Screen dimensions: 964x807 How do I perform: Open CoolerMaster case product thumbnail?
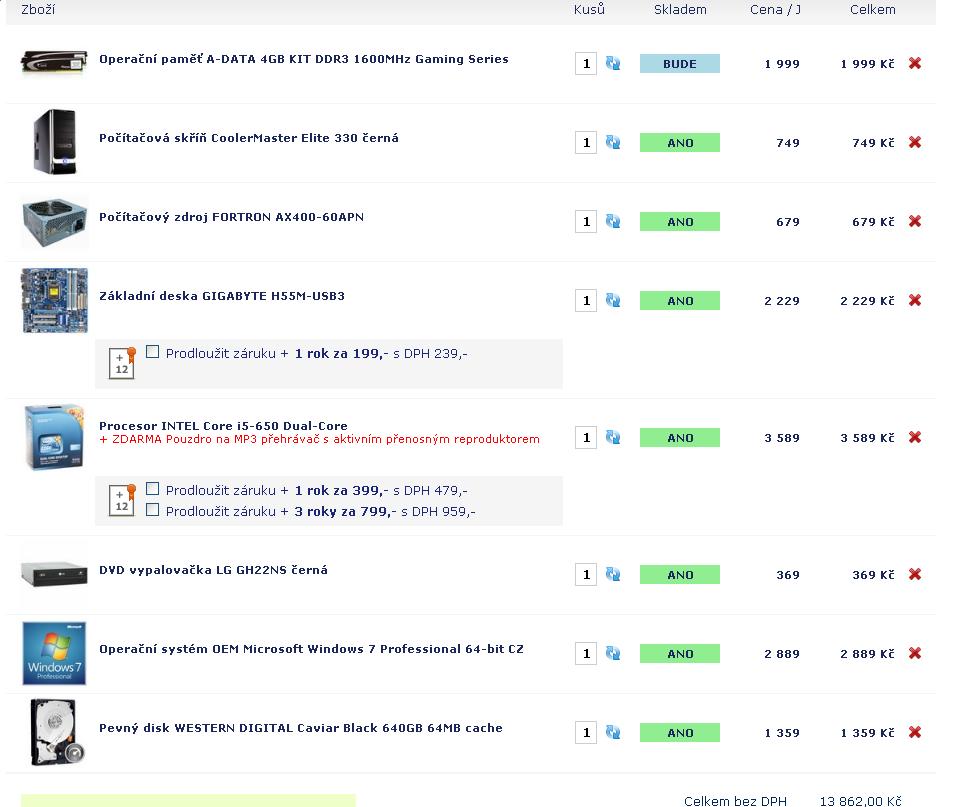click(55, 142)
